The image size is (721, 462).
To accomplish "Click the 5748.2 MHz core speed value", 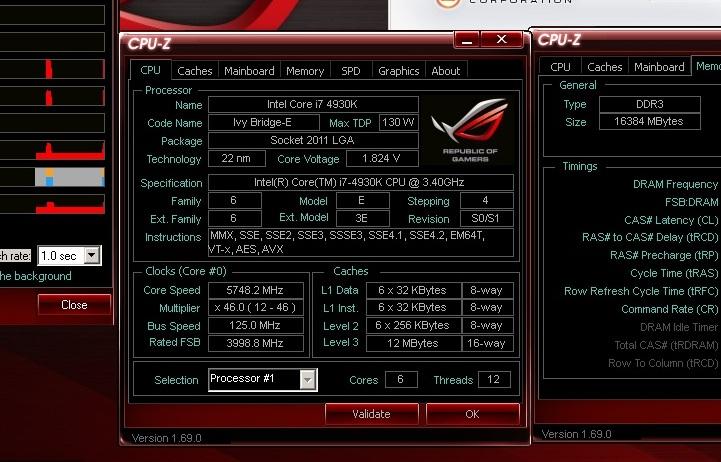I will 256,291.
